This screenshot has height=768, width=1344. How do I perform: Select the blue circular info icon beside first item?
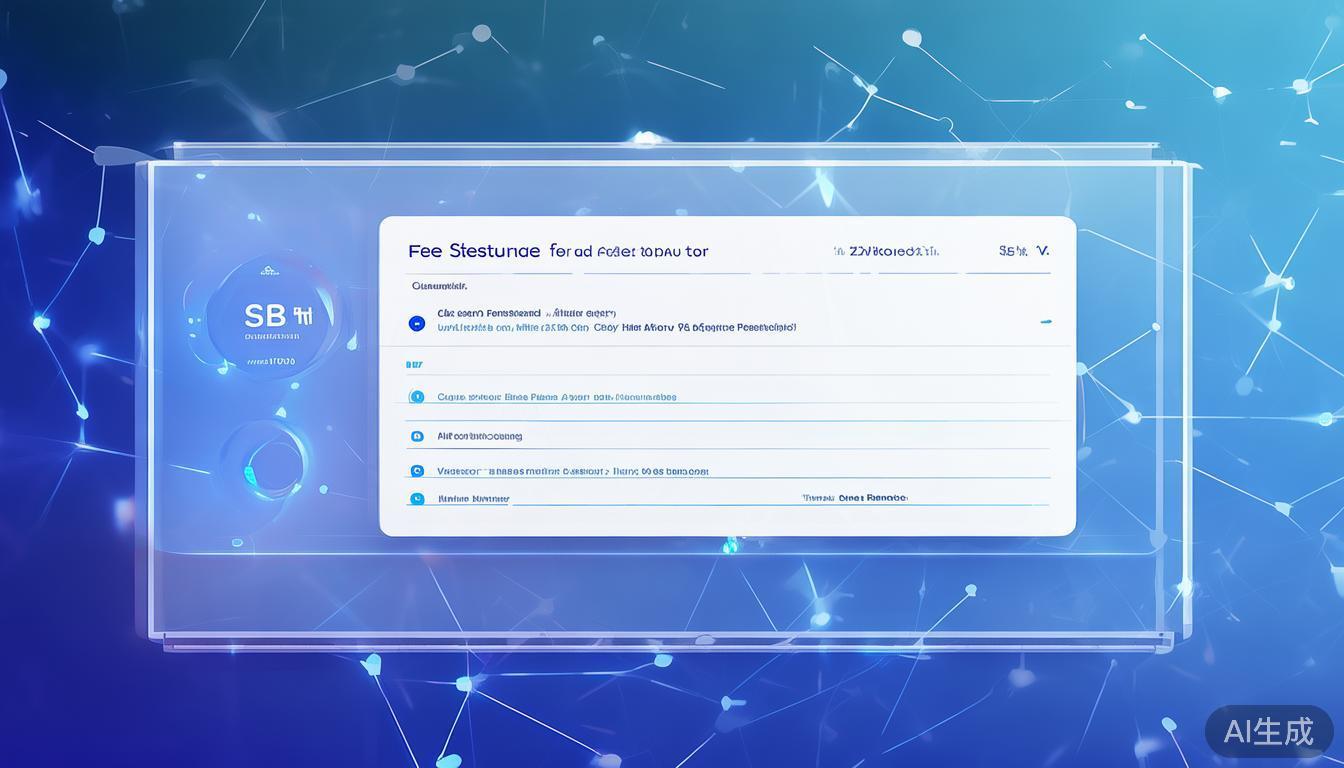tap(417, 322)
